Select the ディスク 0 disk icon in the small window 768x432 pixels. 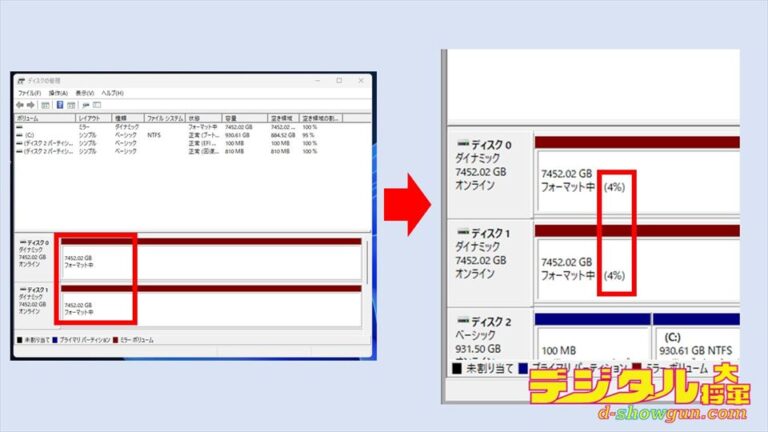point(21,242)
